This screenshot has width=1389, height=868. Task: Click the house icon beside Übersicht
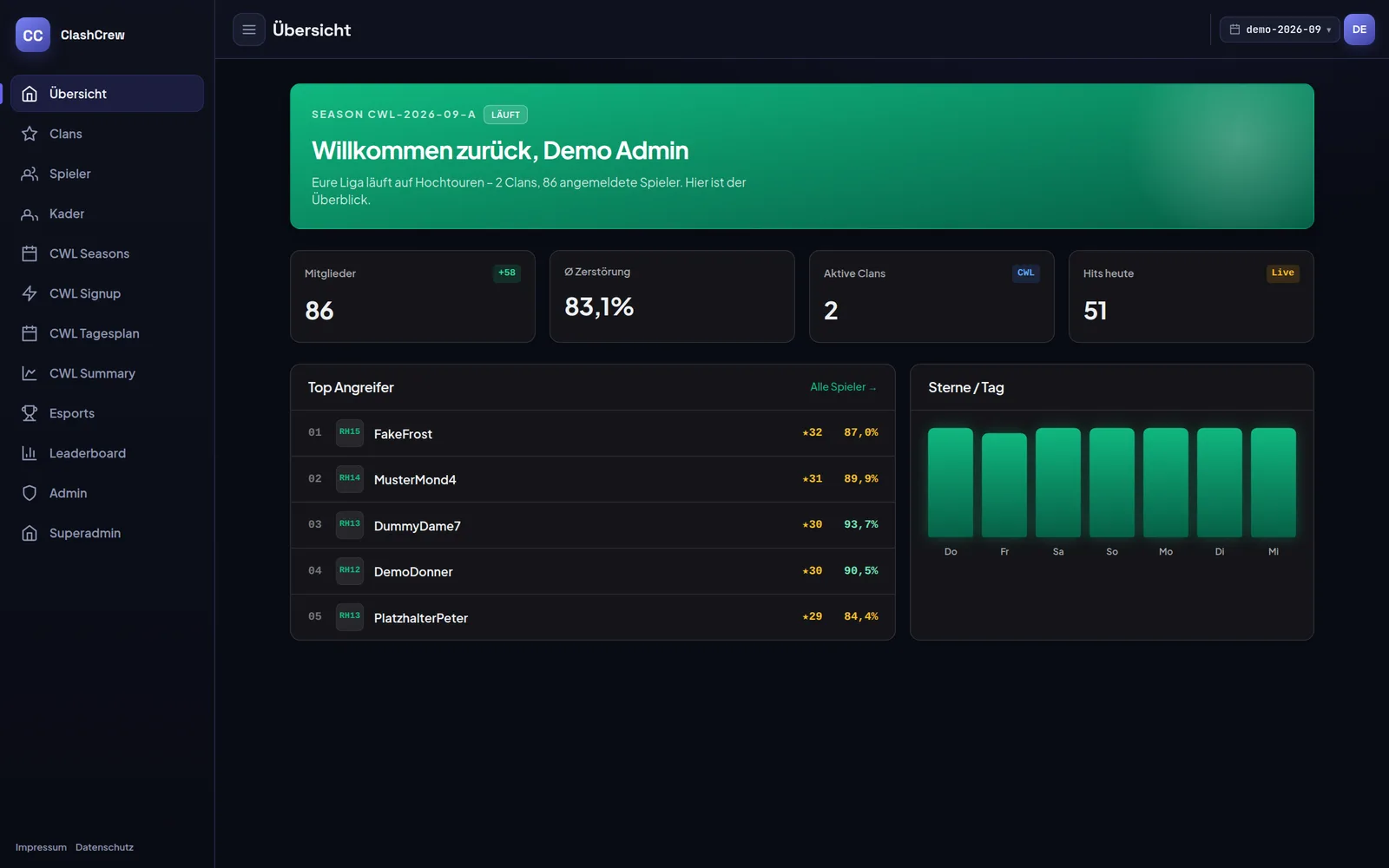click(30, 94)
